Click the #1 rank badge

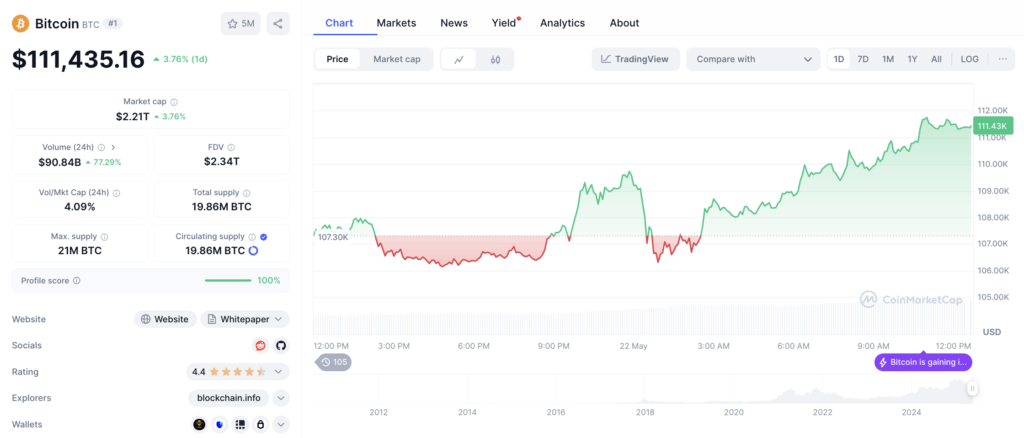114,23
